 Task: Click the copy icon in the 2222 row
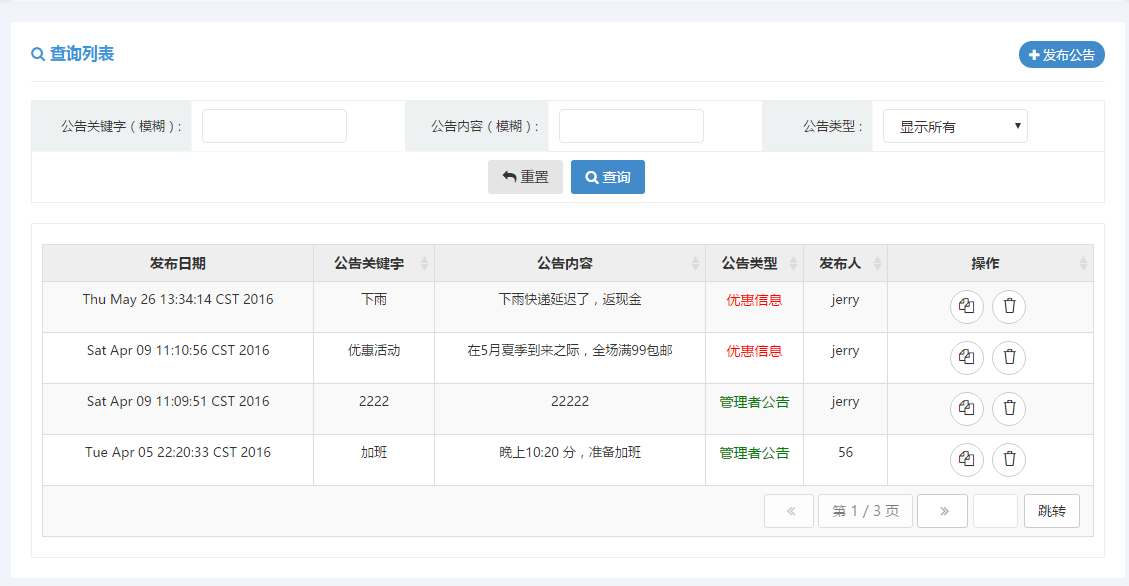click(x=966, y=408)
